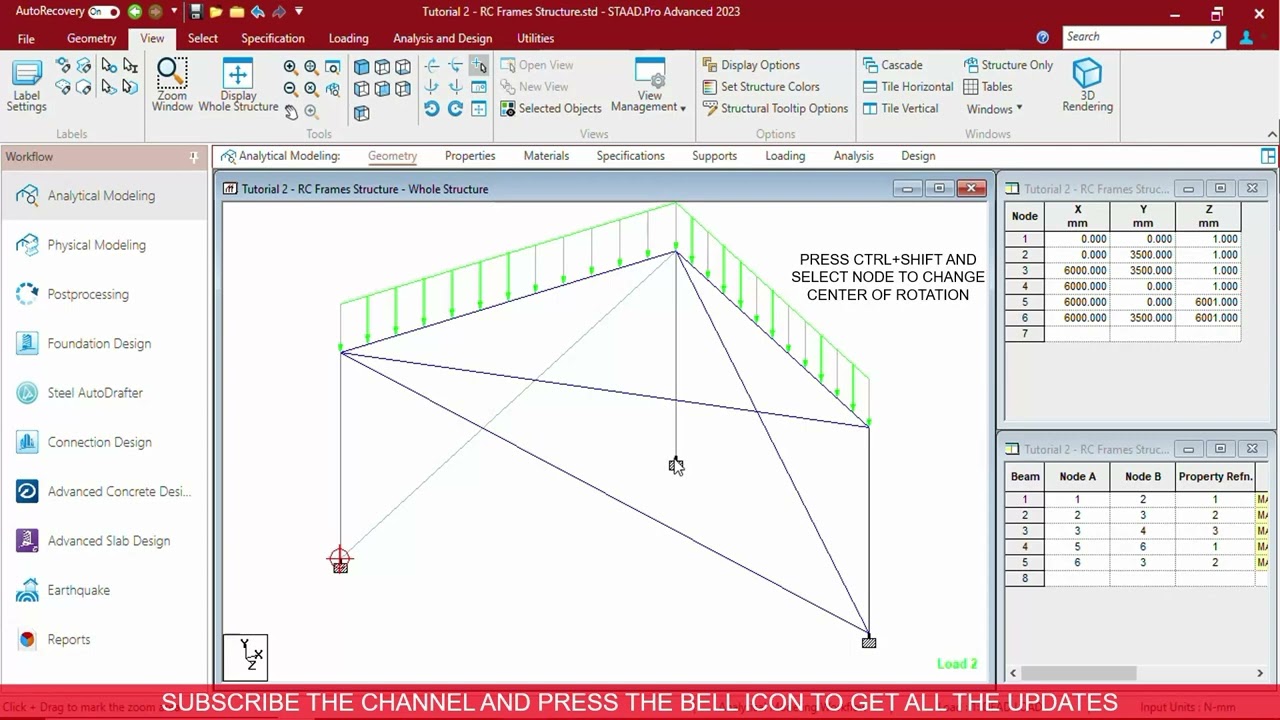The height and width of the screenshot is (720, 1280).
Task: Click the green Back arrow icon
Action: tap(135, 12)
